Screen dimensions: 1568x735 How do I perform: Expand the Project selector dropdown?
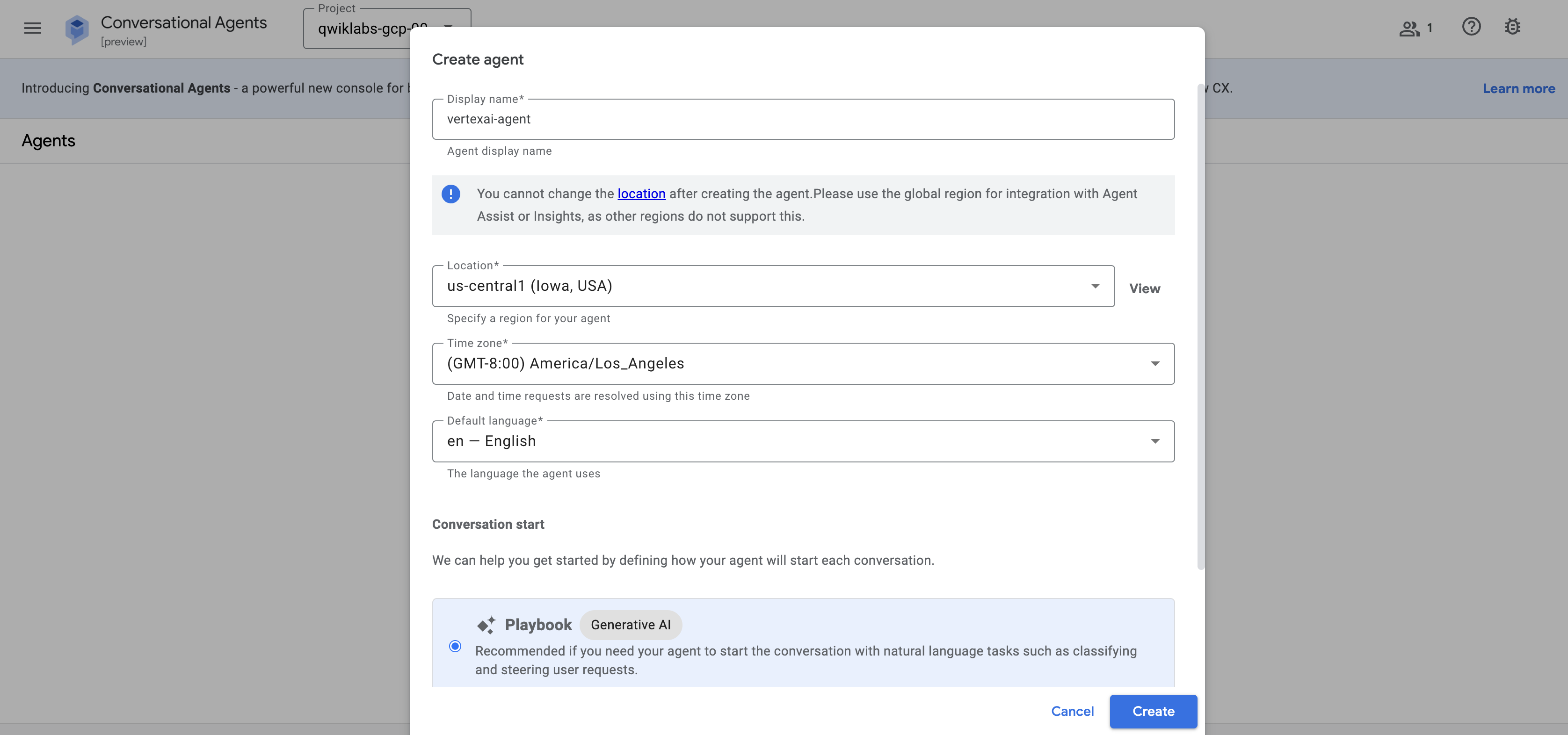[x=449, y=27]
